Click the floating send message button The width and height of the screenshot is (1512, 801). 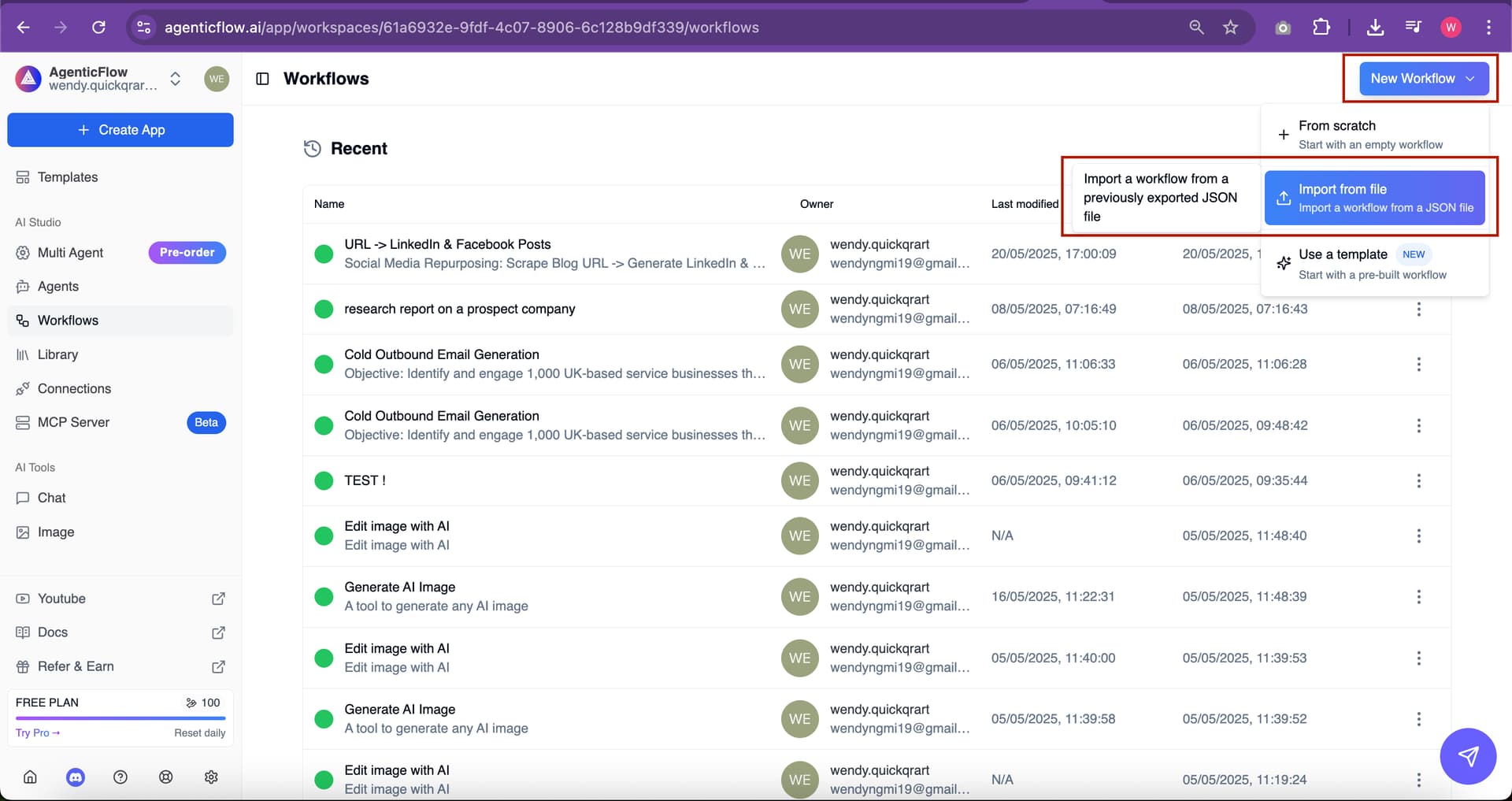pyautogui.click(x=1468, y=757)
